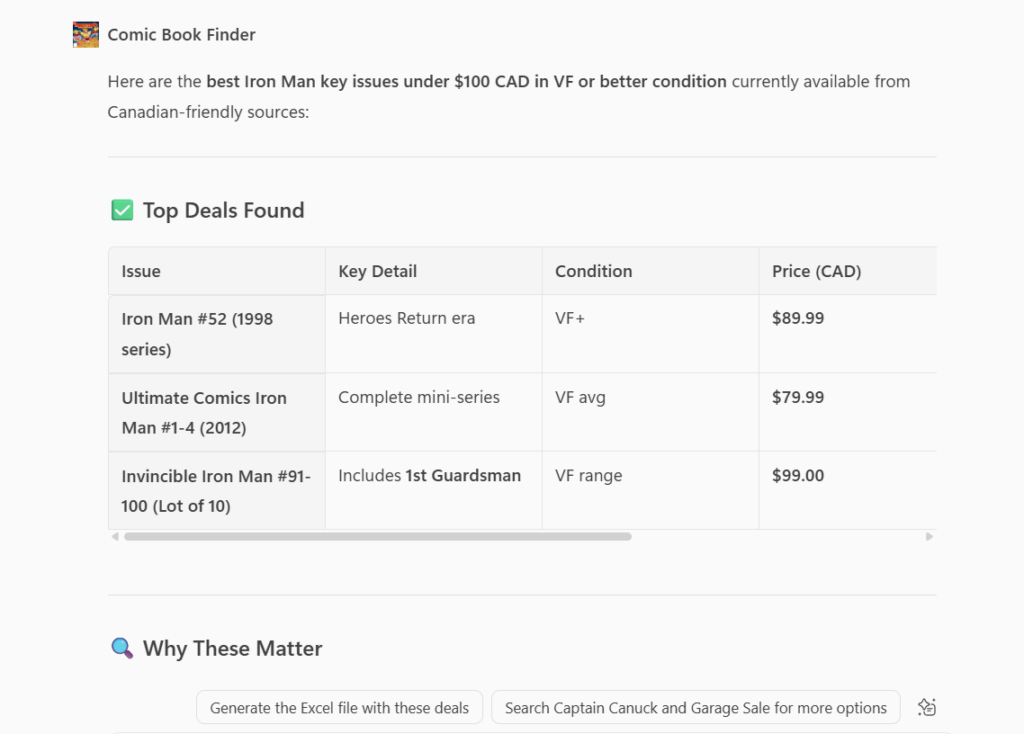
Task: Pick the Invincible Iron Man #91-100 lot cell
Action: point(216,490)
